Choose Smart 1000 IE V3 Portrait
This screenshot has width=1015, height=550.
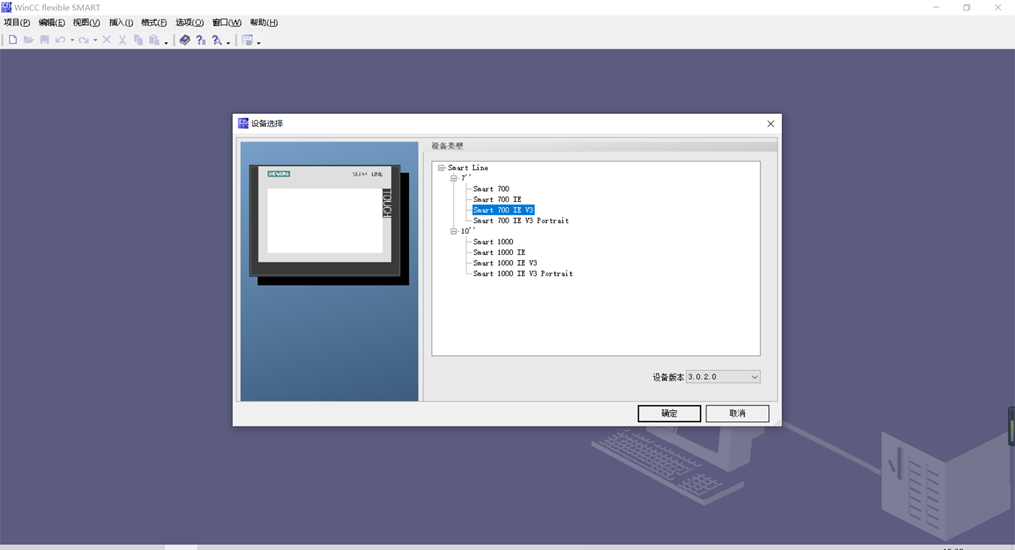tap(523, 274)
